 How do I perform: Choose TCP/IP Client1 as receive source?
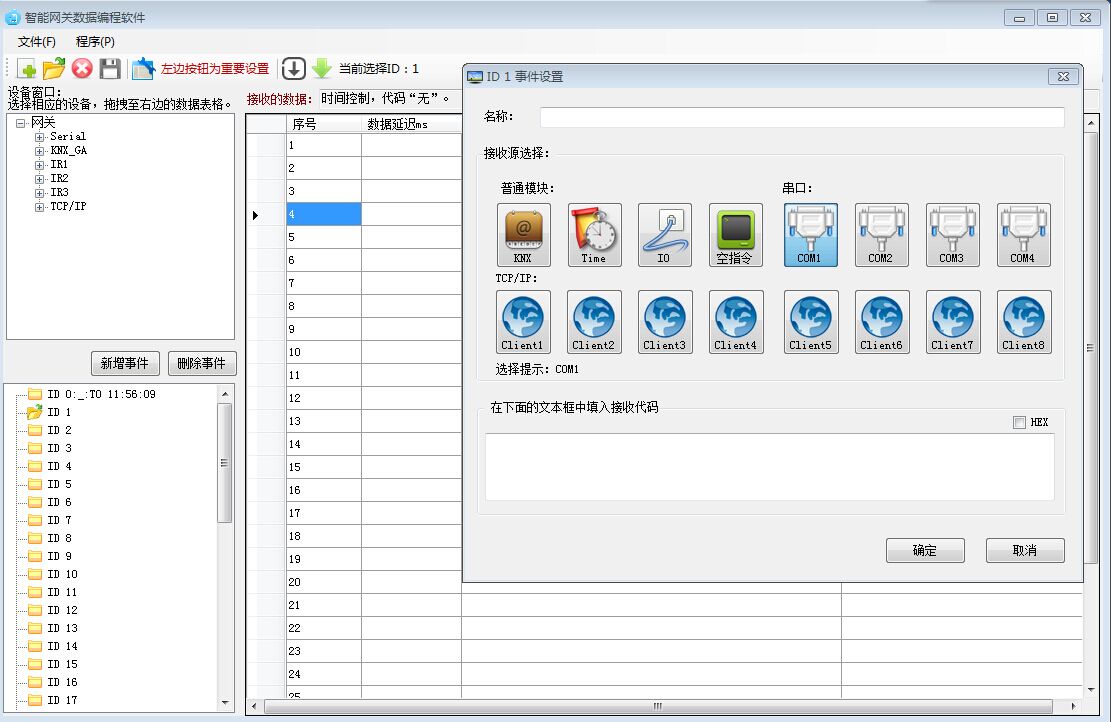coord(522,321)
